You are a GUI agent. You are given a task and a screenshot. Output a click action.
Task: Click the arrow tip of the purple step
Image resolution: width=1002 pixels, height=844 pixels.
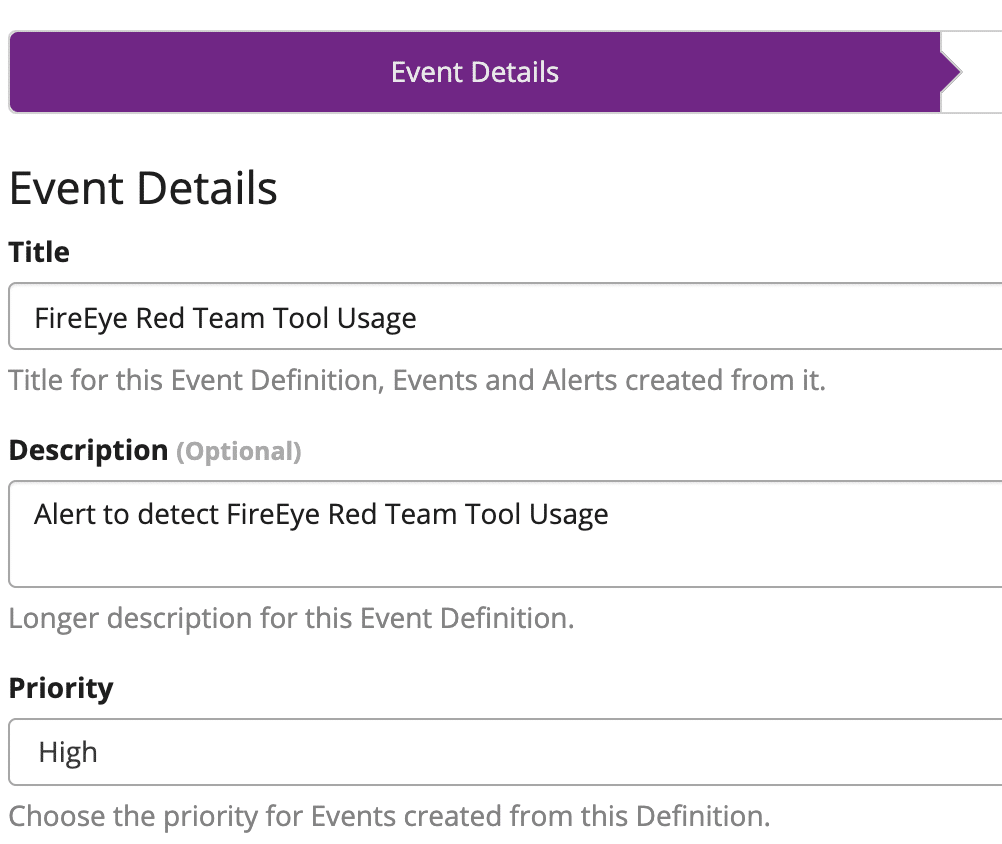click(x=951, y=72)
